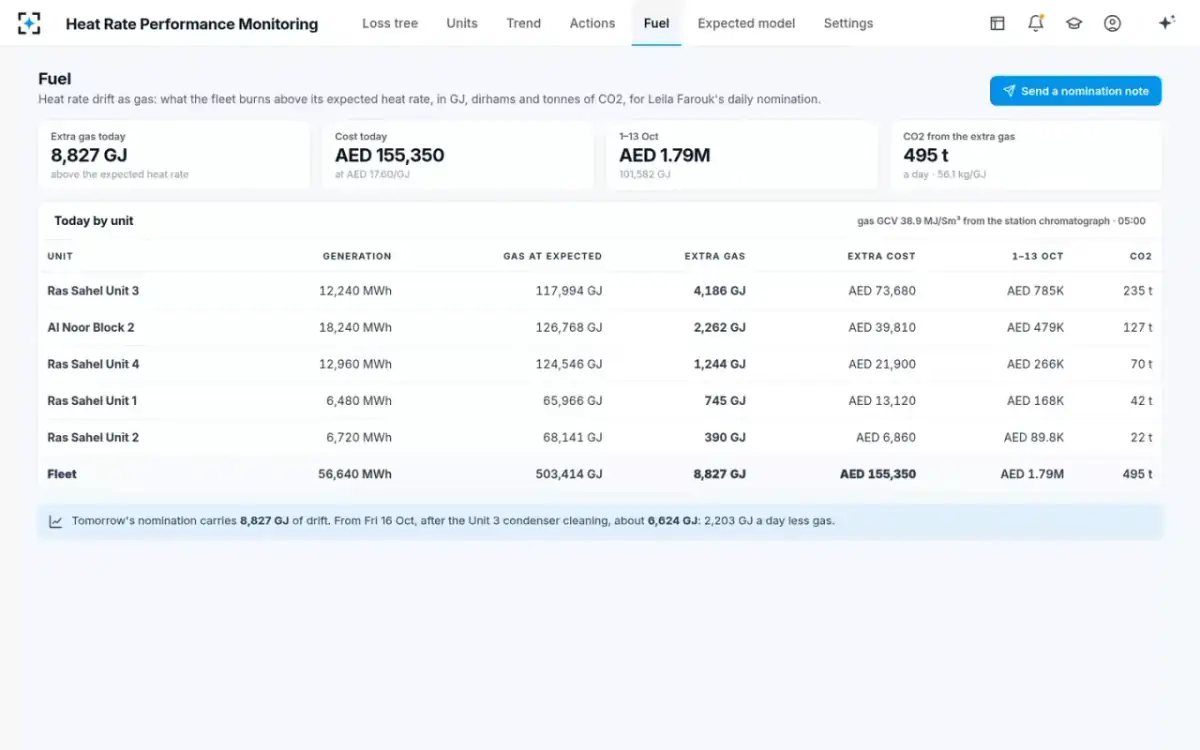Open the layout panel icon
The image size is (1200, 750).
[997, 23]
